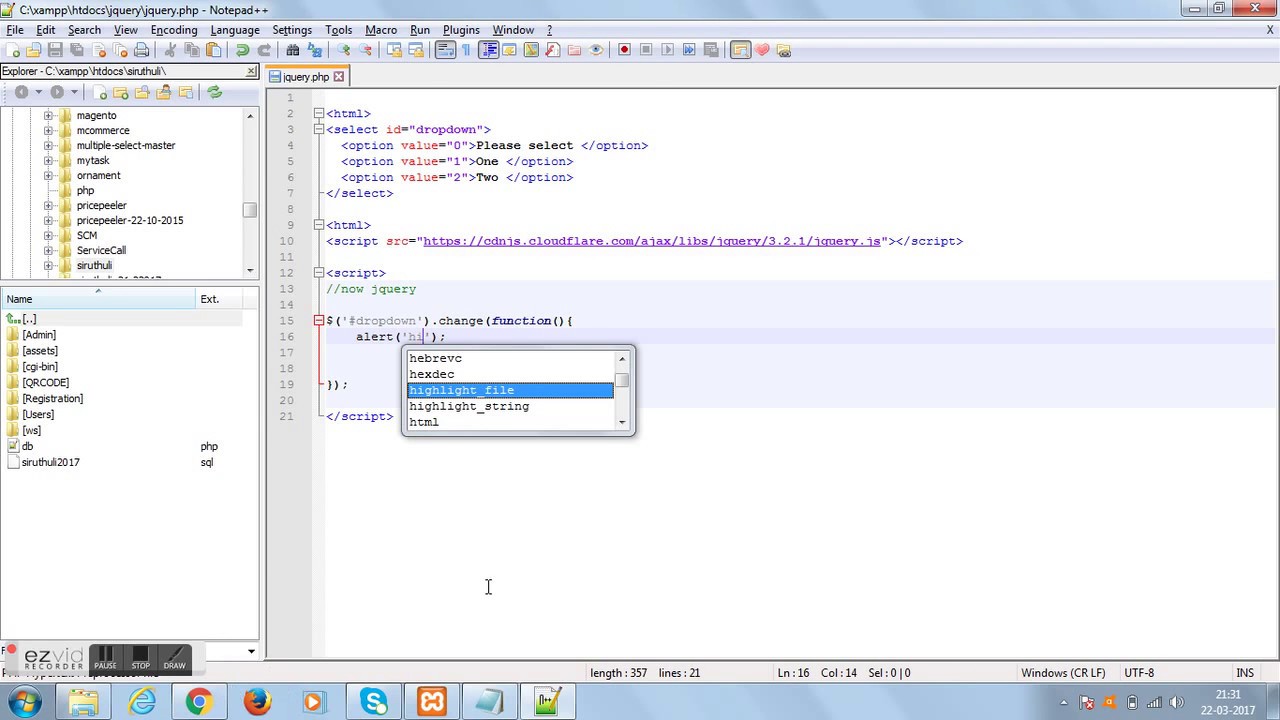This screenshot has width=1280, height=720.
Task: Click the Document Map toolbar icon
Action: pyautogui.click(x=531, y=50)
